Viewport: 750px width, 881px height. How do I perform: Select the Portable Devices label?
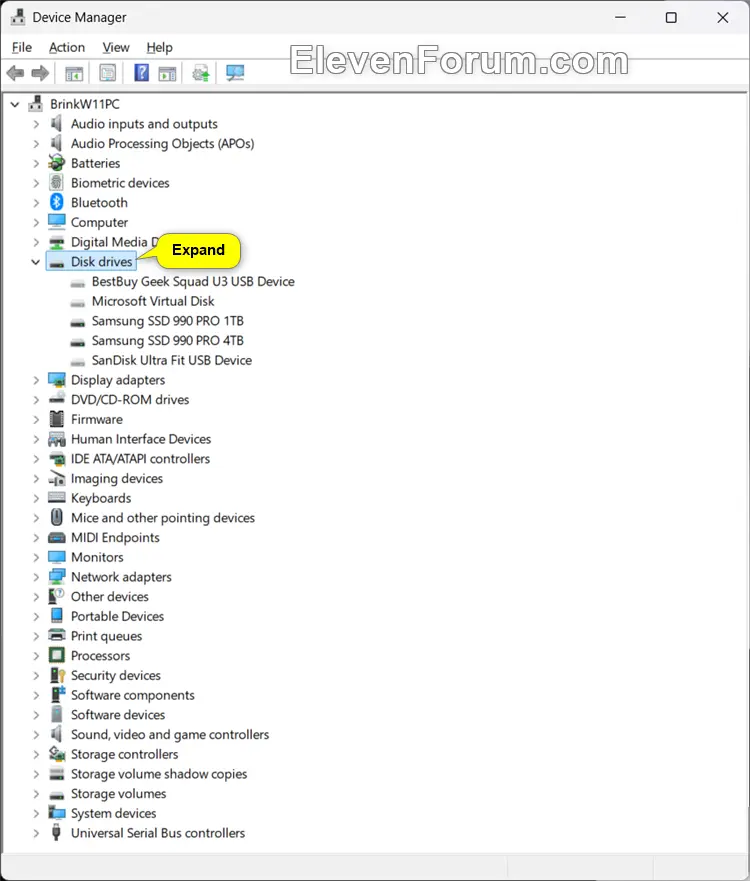pyautogui.click(x=117, y=616)
